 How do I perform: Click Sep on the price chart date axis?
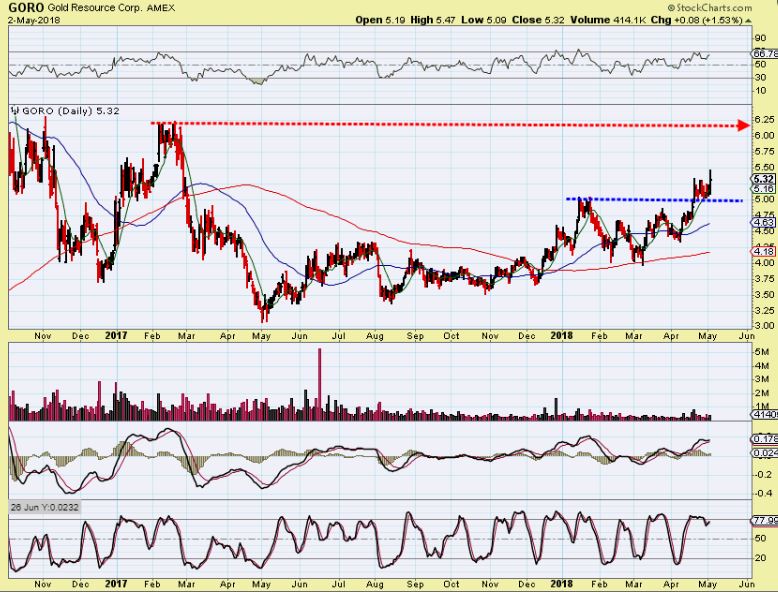point(415,336)
